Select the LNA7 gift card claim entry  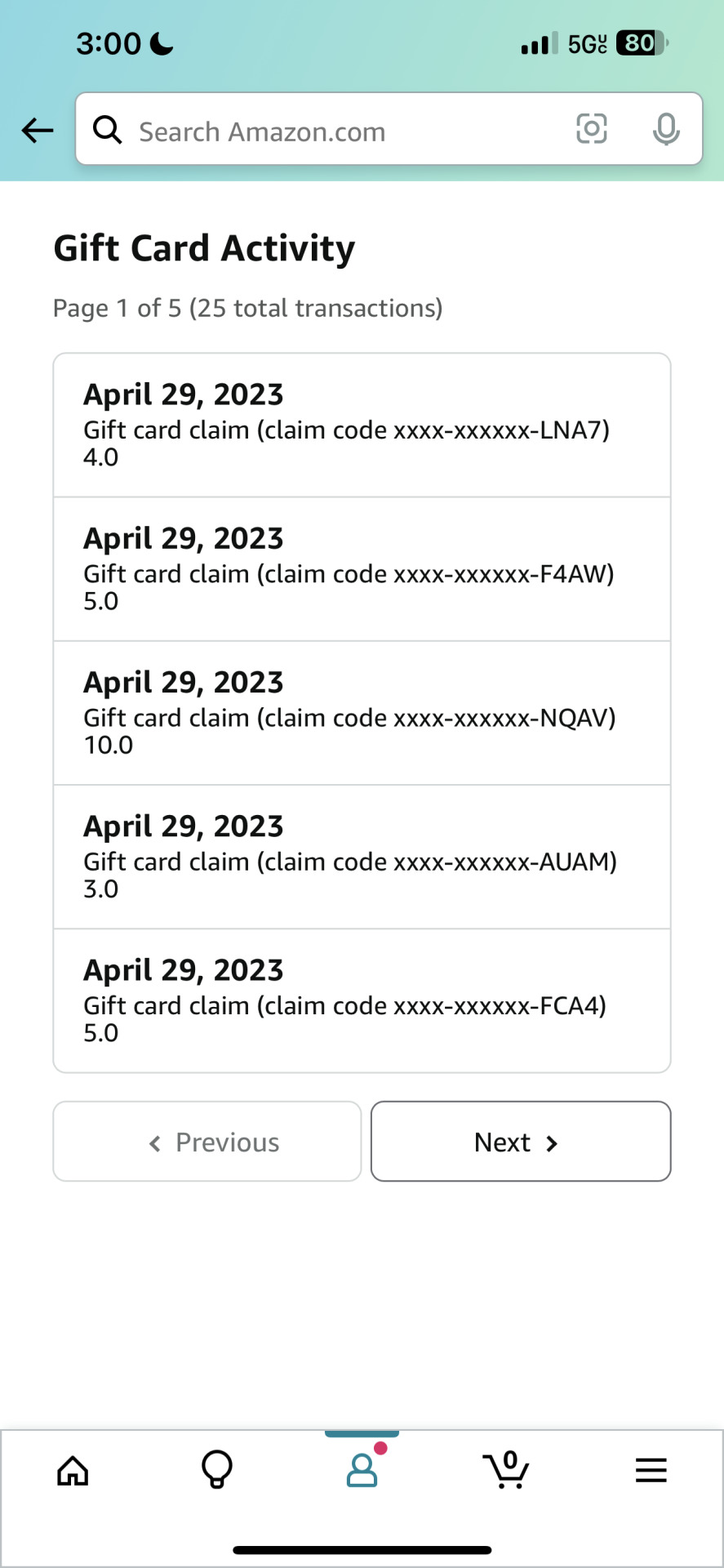tap(362, 425)
